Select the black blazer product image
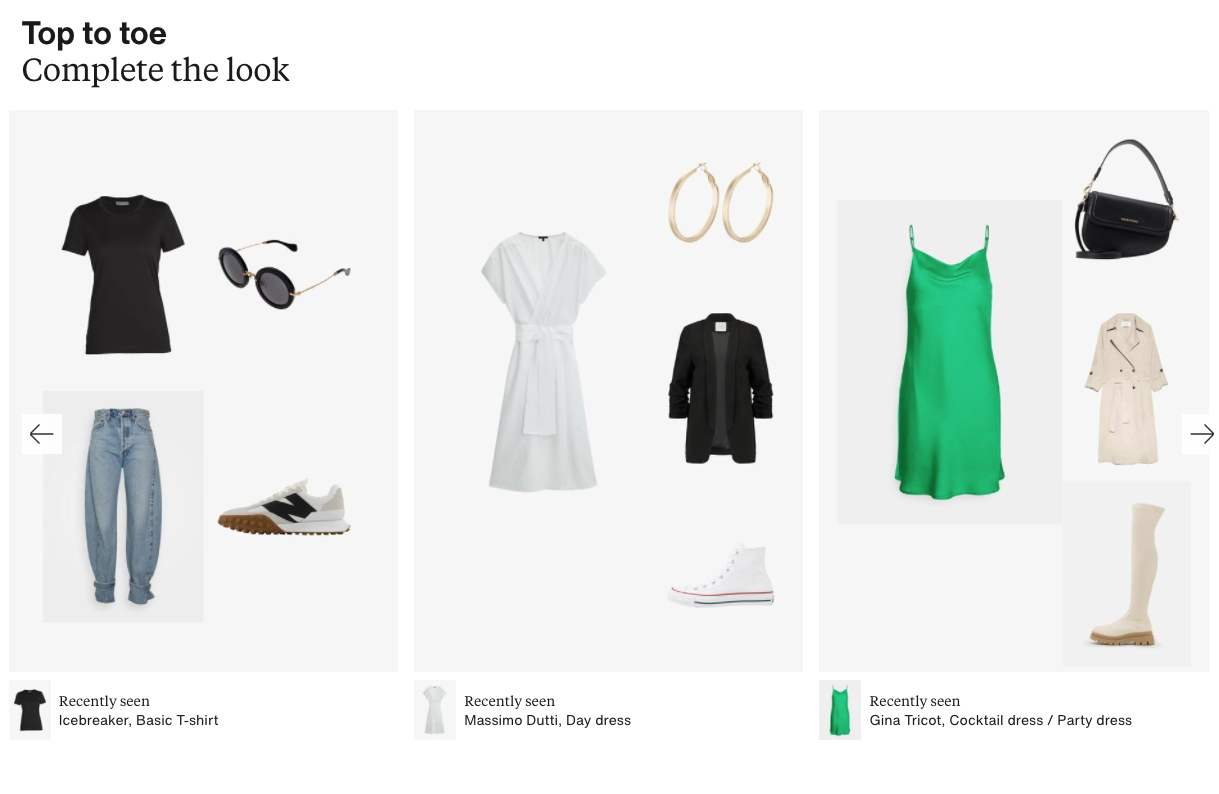Image resolution: width=1219 pixels, height=794 pixels. tap(721, 389)
